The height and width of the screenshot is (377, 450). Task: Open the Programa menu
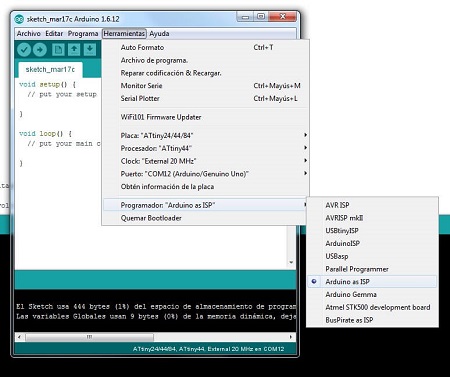coord(83,34)
